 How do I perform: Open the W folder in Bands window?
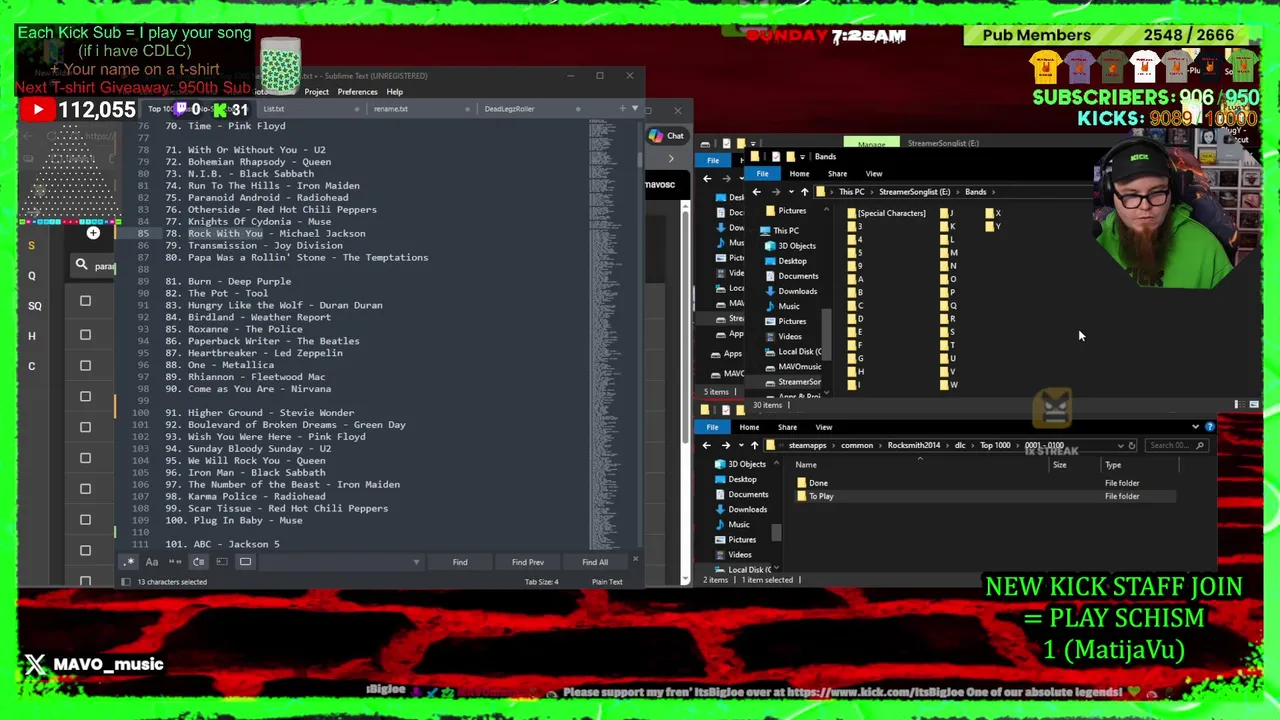coord(949,385)
